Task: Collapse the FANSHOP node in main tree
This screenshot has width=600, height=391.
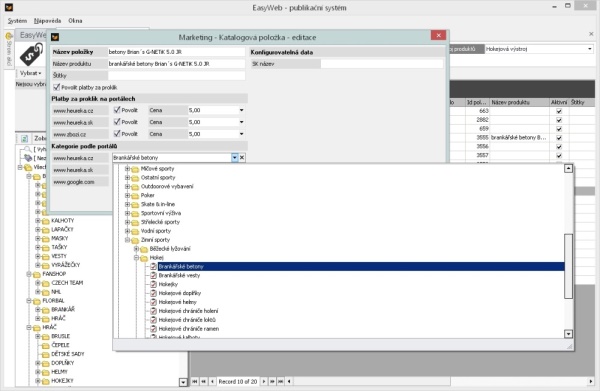Action: (x=29, y=274)
